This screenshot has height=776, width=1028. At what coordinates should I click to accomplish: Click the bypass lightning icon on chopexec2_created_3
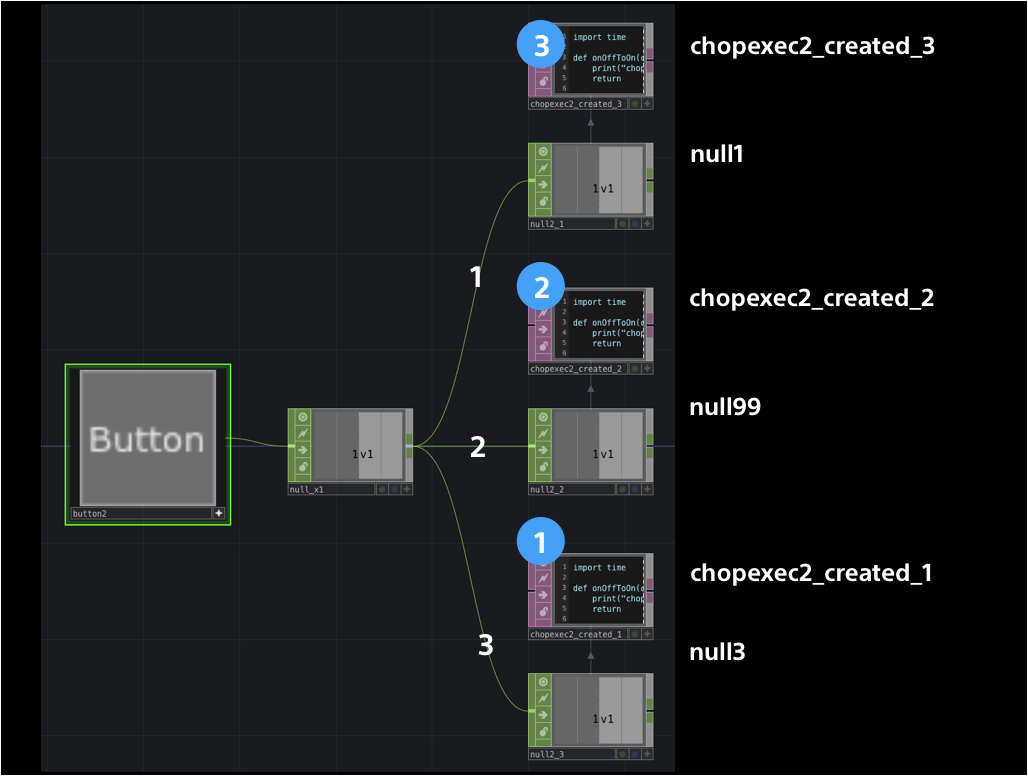coord(543,47)
